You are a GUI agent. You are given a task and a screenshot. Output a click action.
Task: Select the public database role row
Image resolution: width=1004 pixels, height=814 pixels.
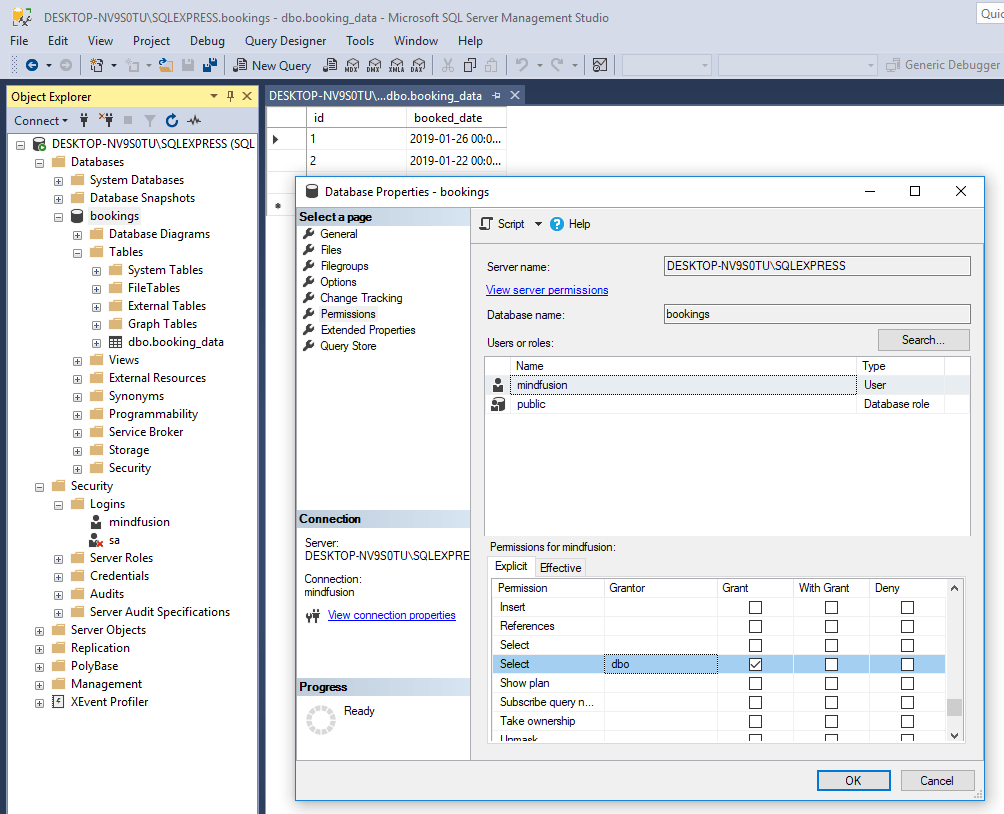pyautogui.click(x=531, y=404)
